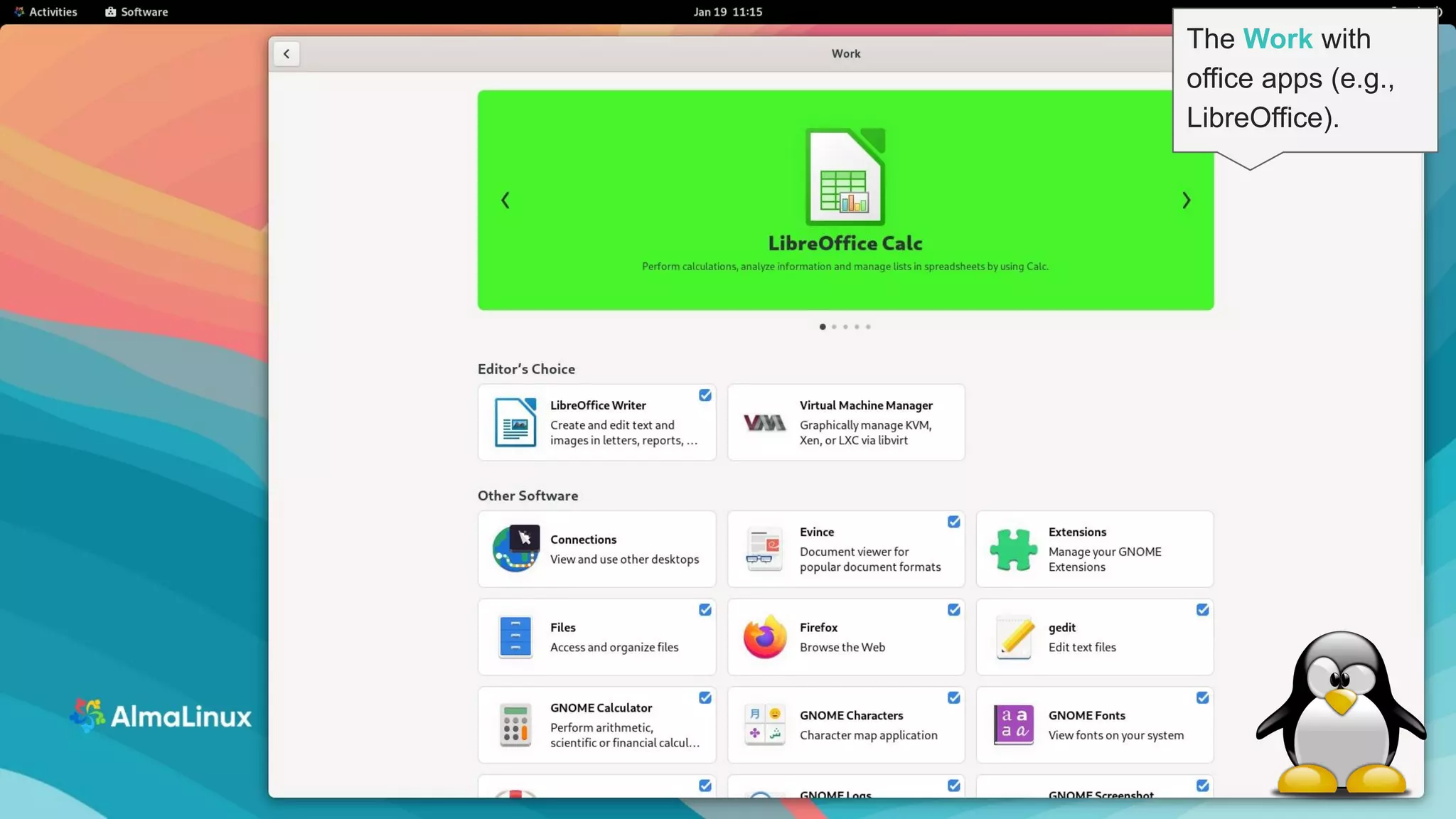1456x819 pixels.
Task: Click the LibreOffice Writer title text
Action: tap(598, 405)
